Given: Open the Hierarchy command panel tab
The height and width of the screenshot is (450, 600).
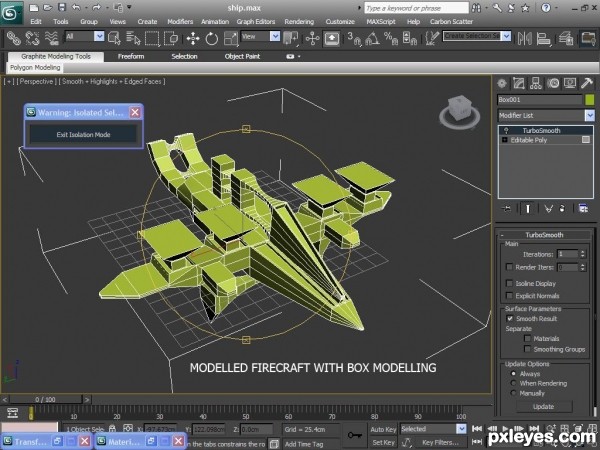Looking at the screenshot, I should point(536,83).
